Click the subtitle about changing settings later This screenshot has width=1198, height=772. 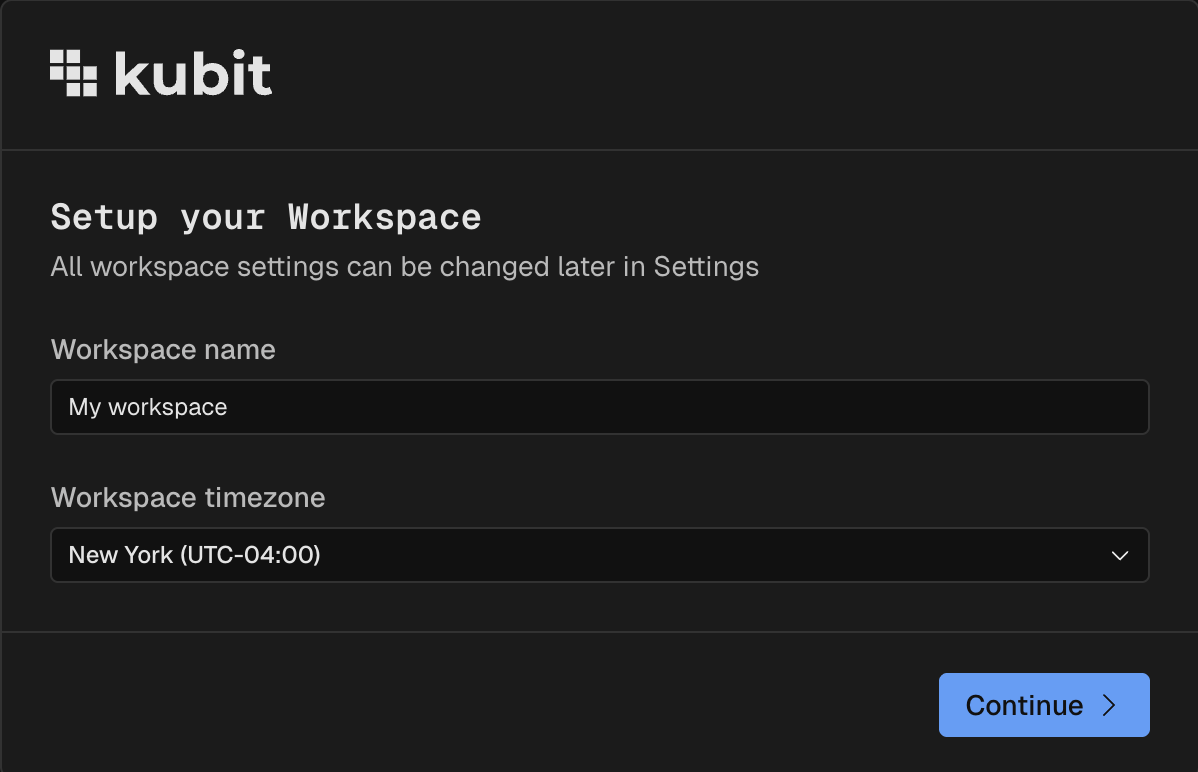click(404, 267)
